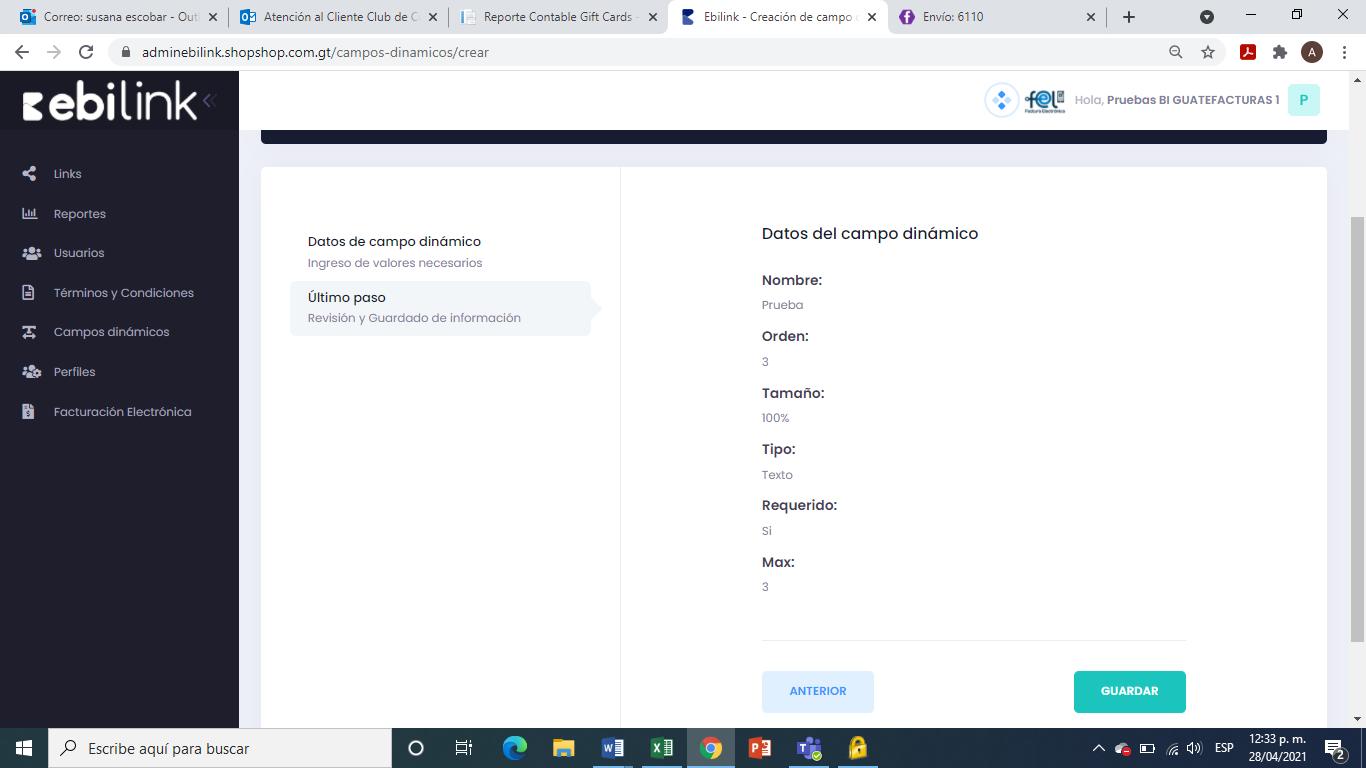Viewport: 1366px width, 768px height.
Task: Open Excel from the Windows taskbar
Action: (662, 748)
